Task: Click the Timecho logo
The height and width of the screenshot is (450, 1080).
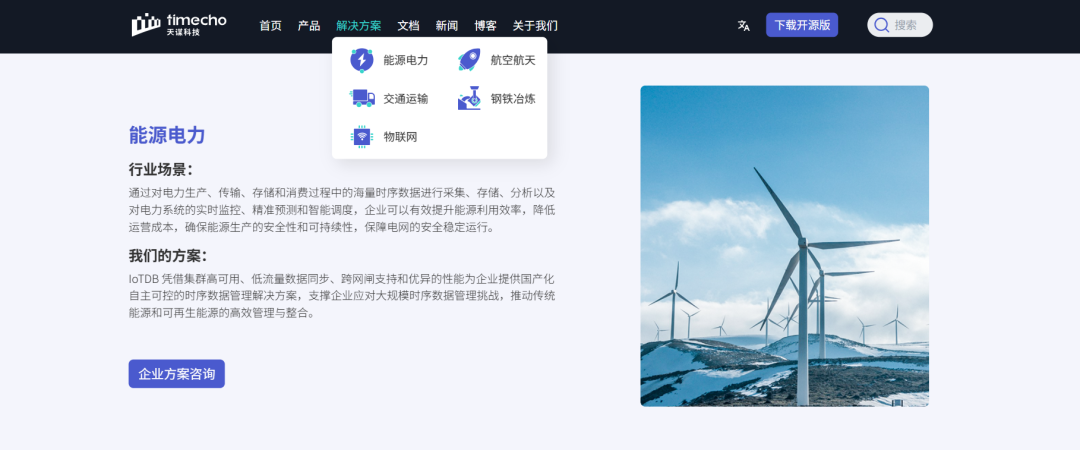Action: click(x=178, y=25)
